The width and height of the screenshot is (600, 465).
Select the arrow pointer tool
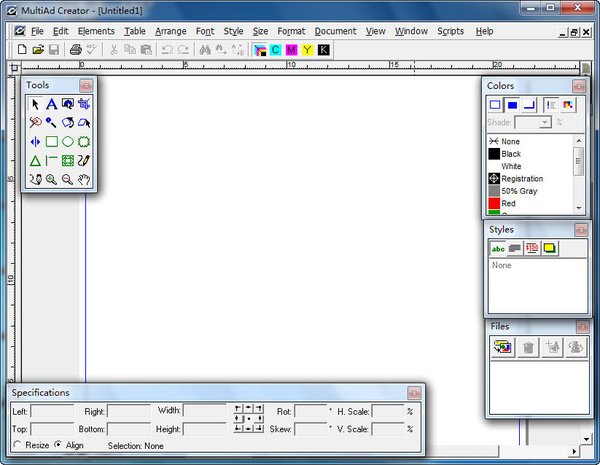point(35,104)
